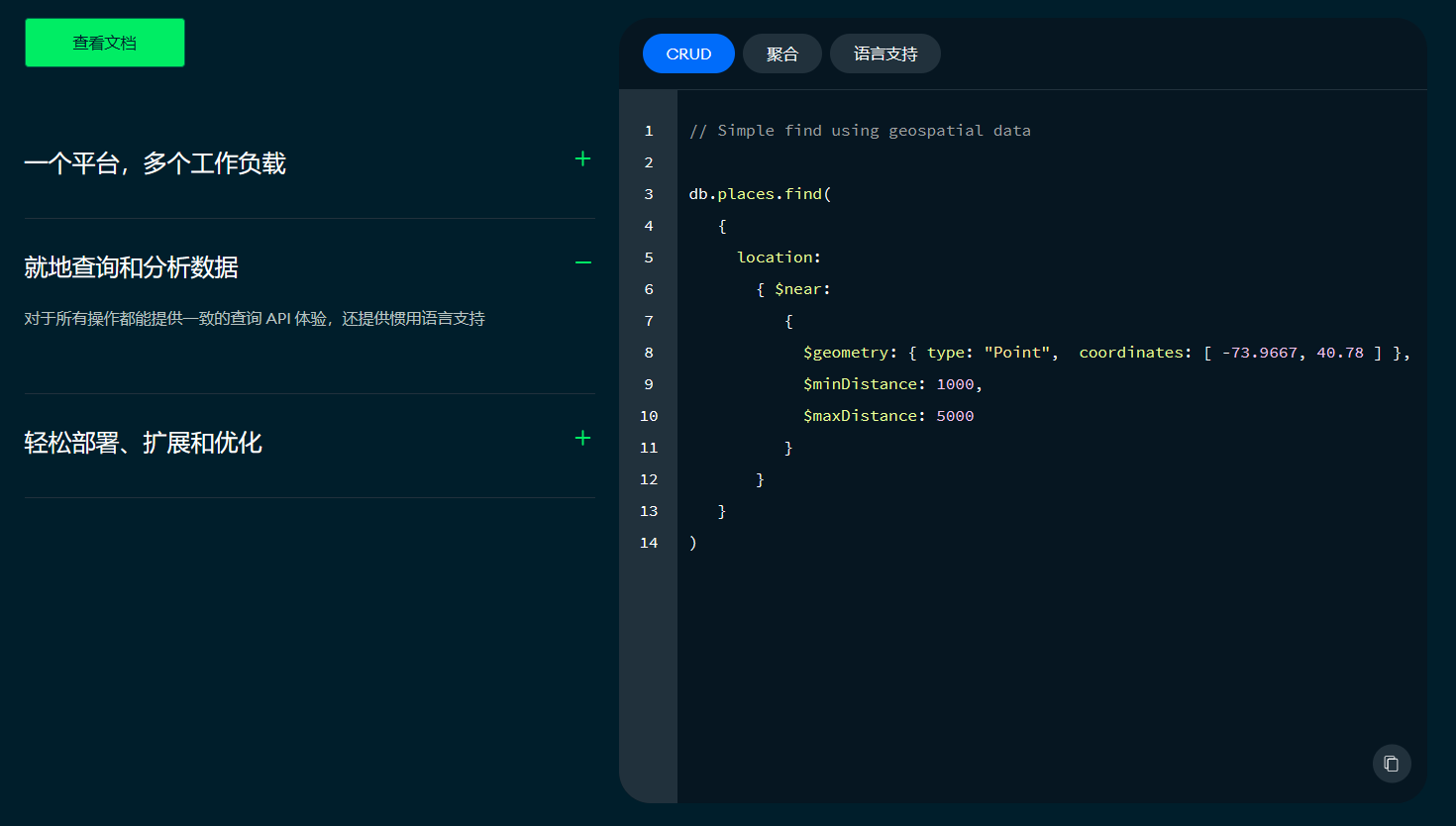
Task: Click line number 1 in gutter
Action: click(x=649, y=131)
